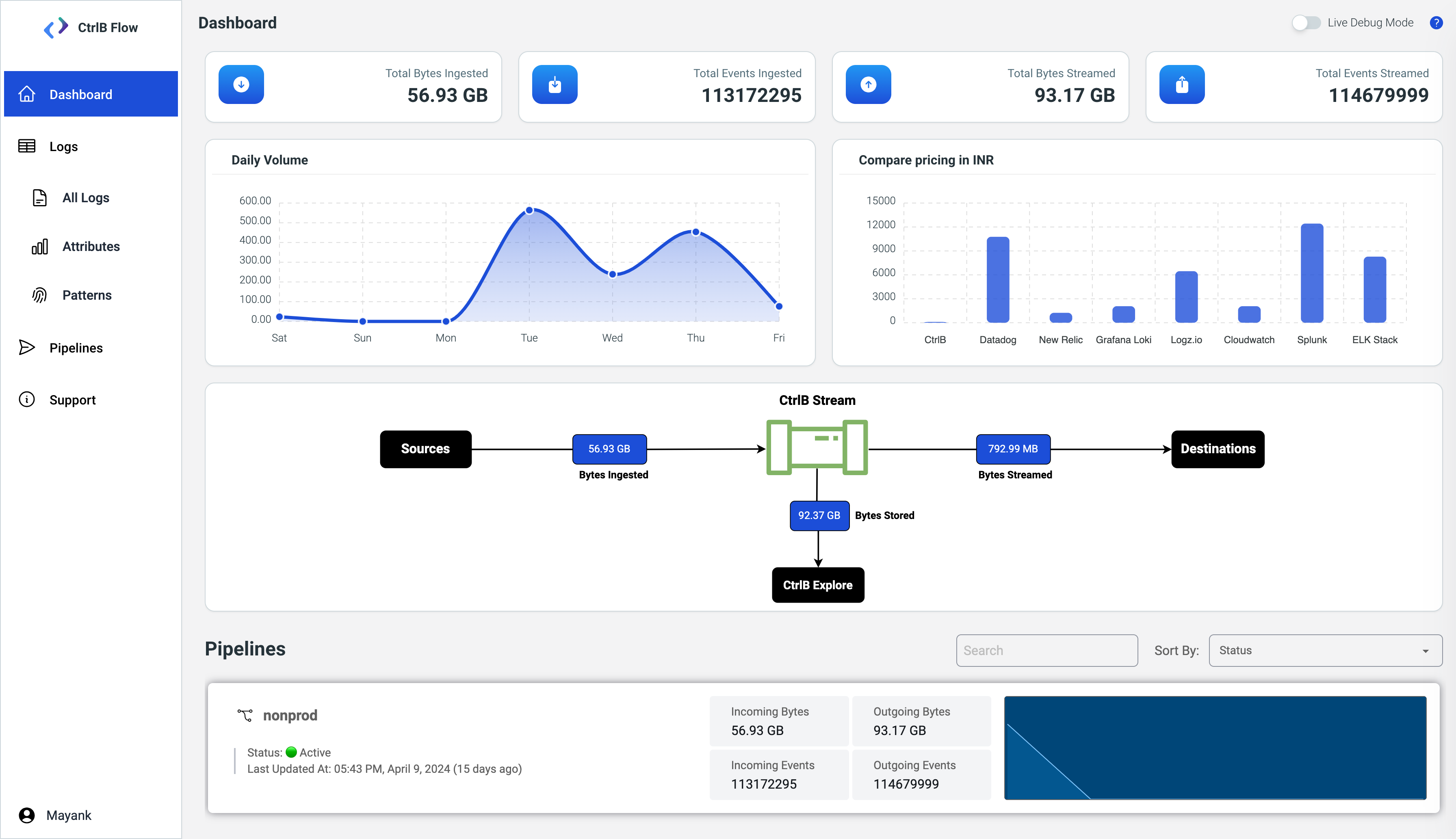Viewport: 1456px width, 839px height.
Task: Click the nonprod pipeline branch icon
Action: coord(245,715)
